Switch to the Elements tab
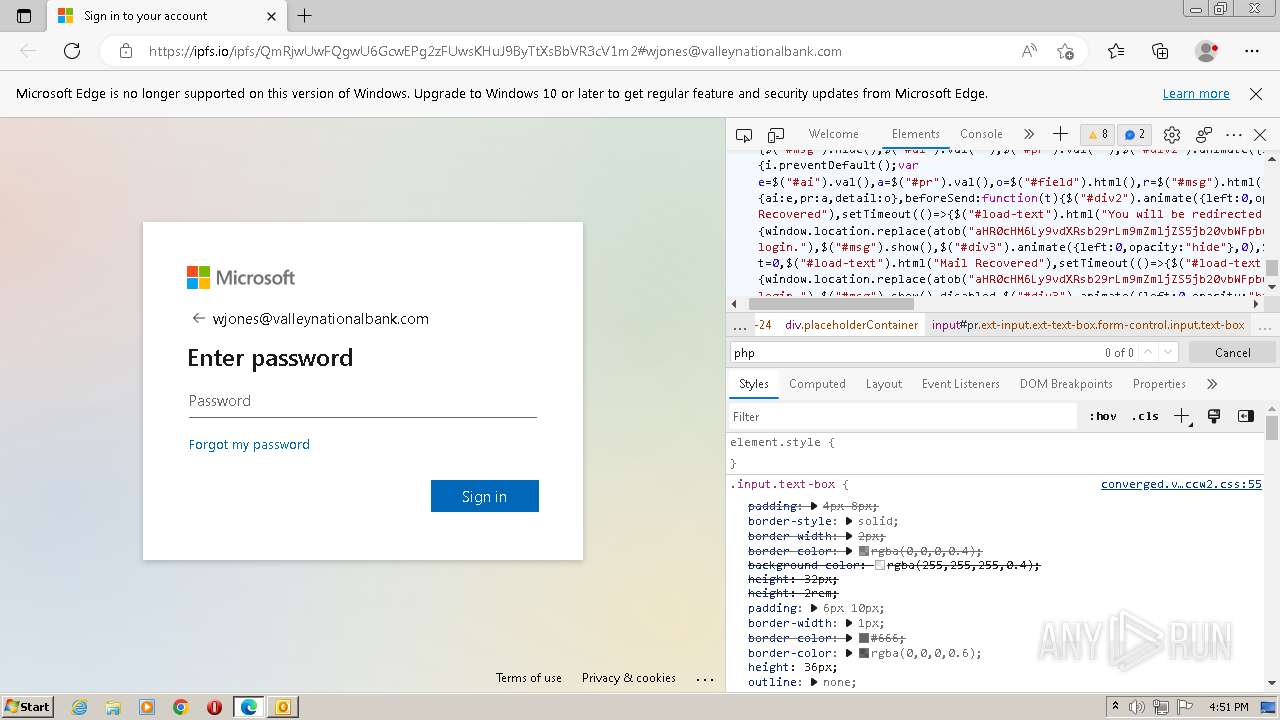 915,134
